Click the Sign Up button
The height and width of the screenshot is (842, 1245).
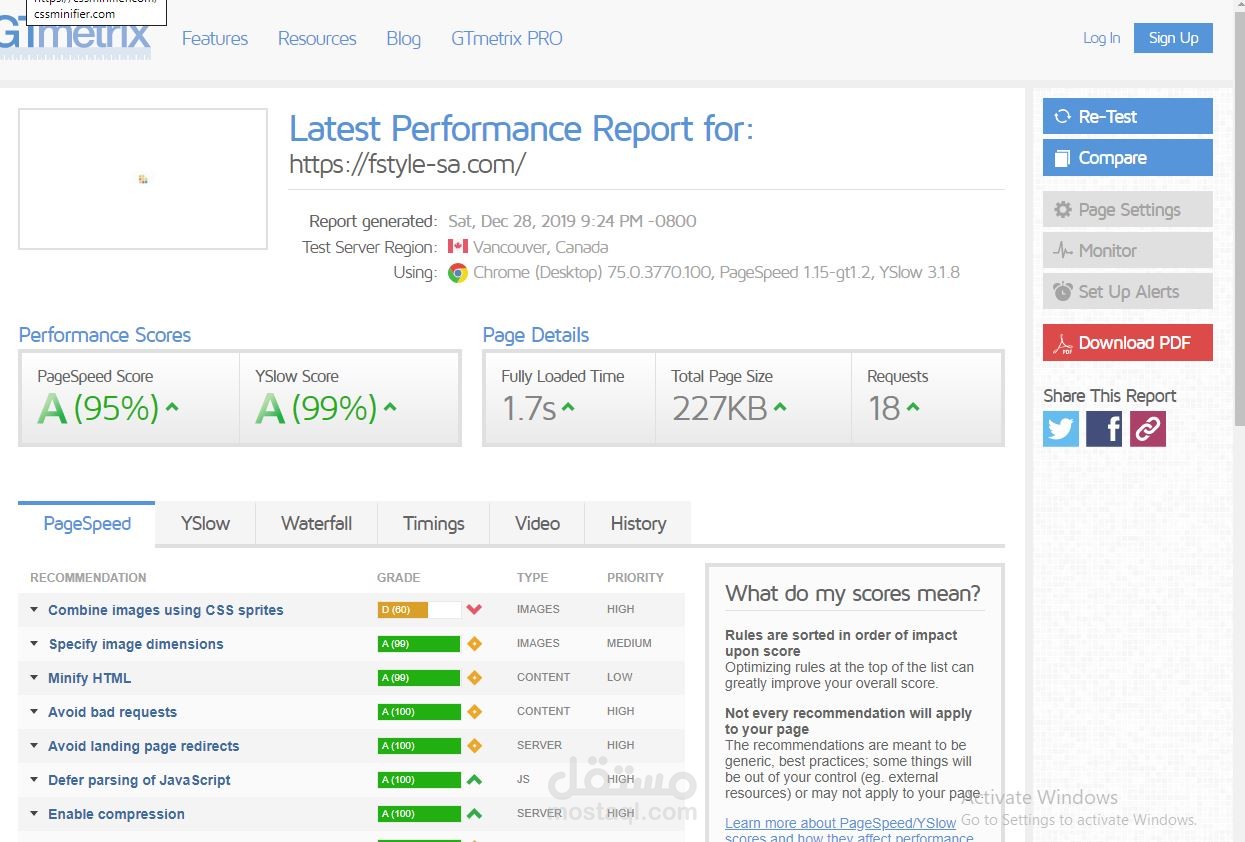coord(1173,38)
